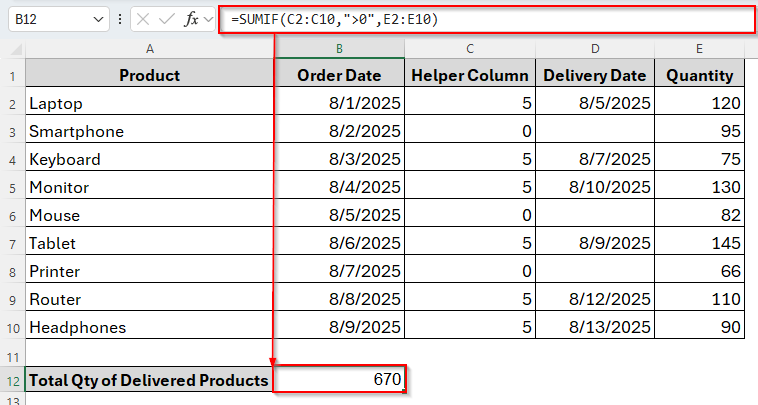The height and width of the screenshot is (405, 758).
Task: Click the Delivery Date cell 8/13/2025
Action: 595,327
